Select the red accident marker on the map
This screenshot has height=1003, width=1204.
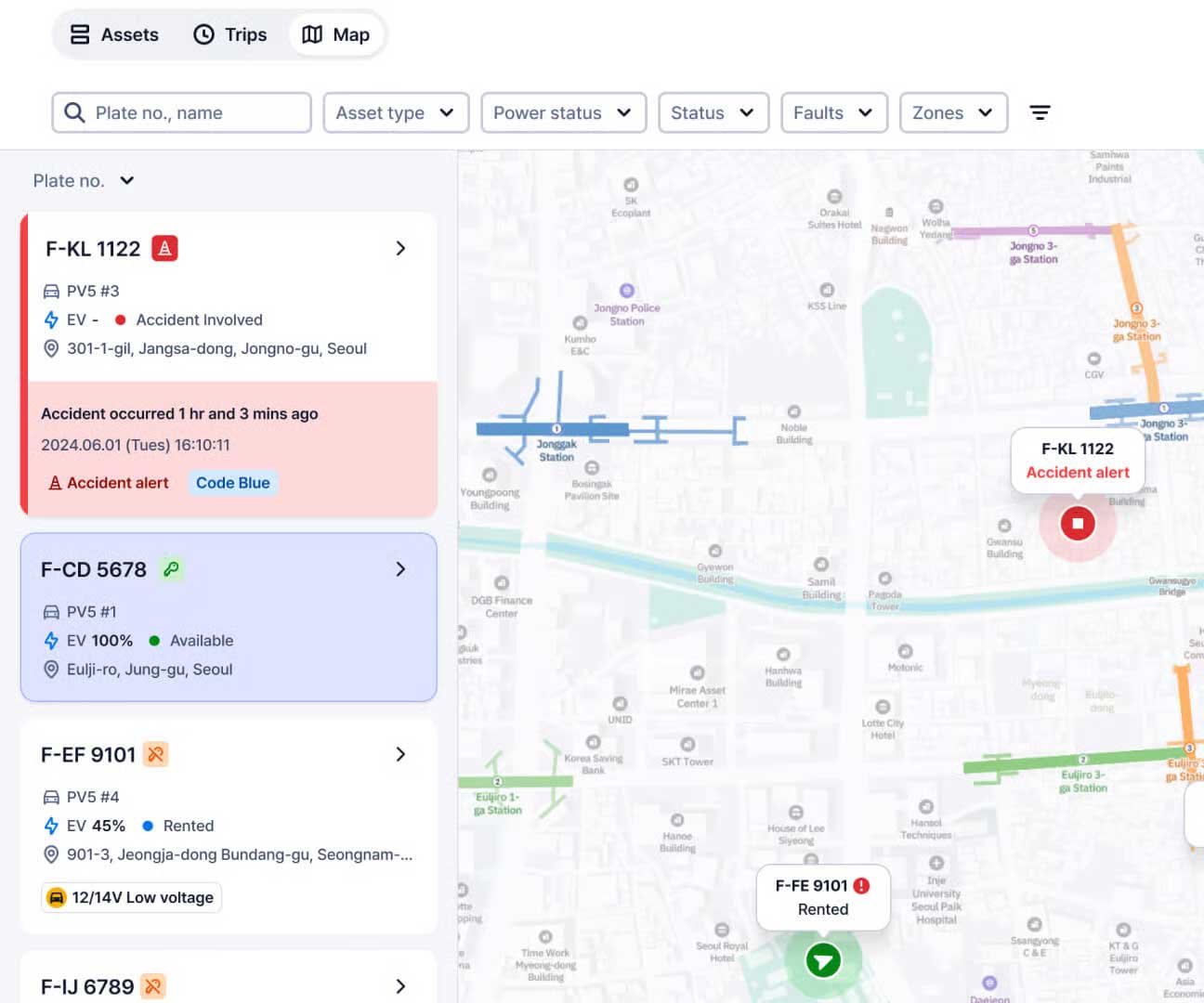click(1078, 523)
